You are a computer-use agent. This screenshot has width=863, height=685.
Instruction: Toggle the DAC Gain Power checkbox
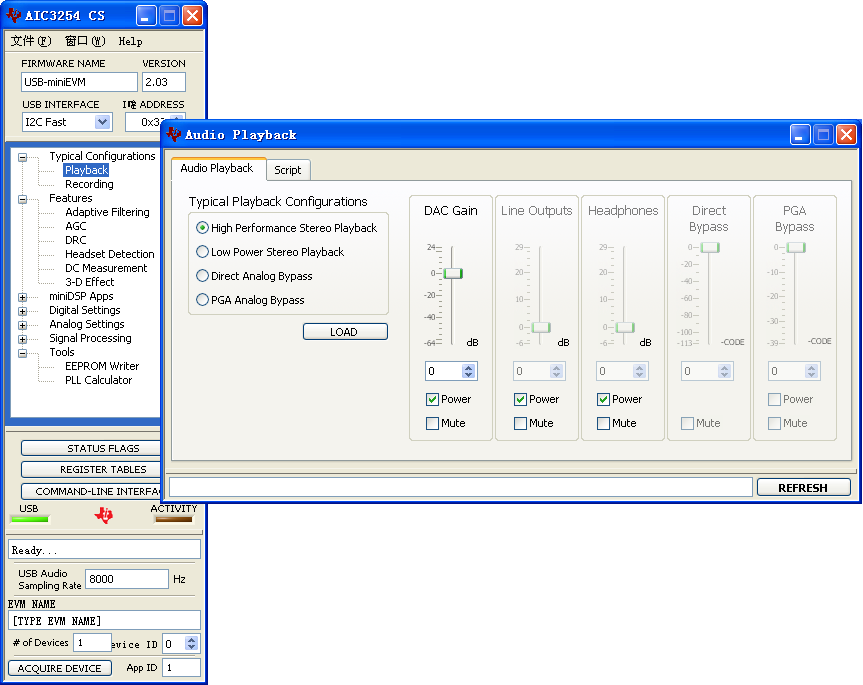432,399
